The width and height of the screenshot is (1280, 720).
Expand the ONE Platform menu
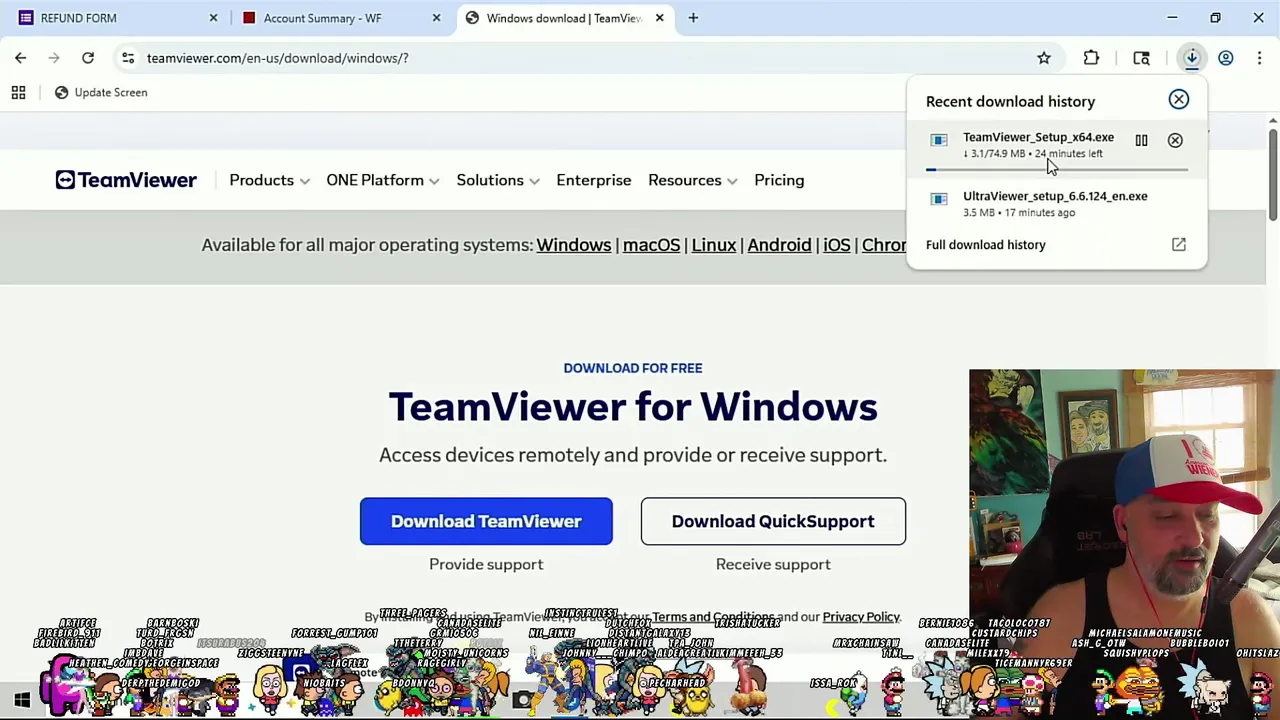click(x=382, y=180)
